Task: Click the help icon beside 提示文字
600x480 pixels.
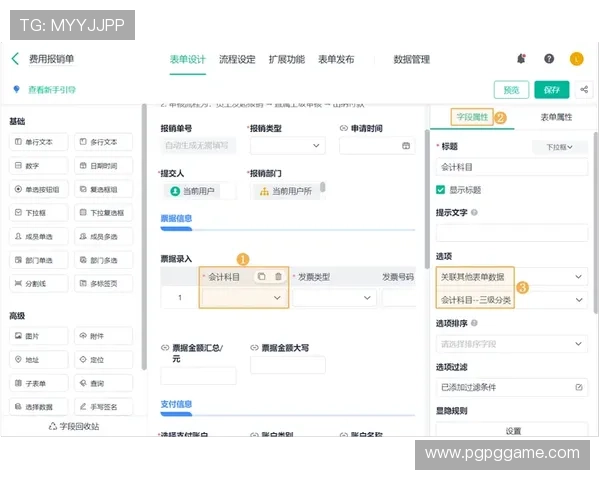Action: (x=474, y=212)
